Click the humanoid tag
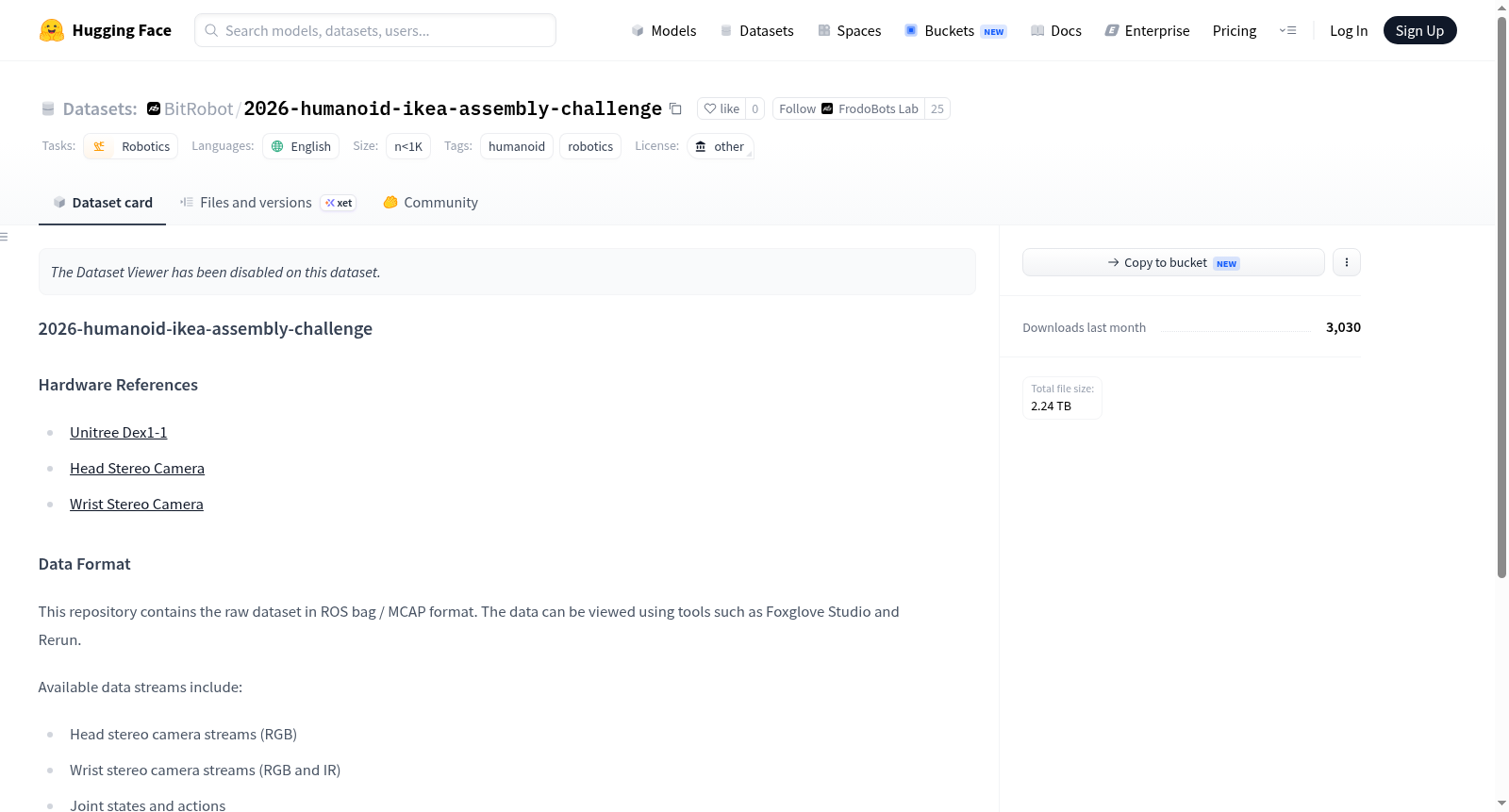 pyautogui.click(x=517, y=146)
